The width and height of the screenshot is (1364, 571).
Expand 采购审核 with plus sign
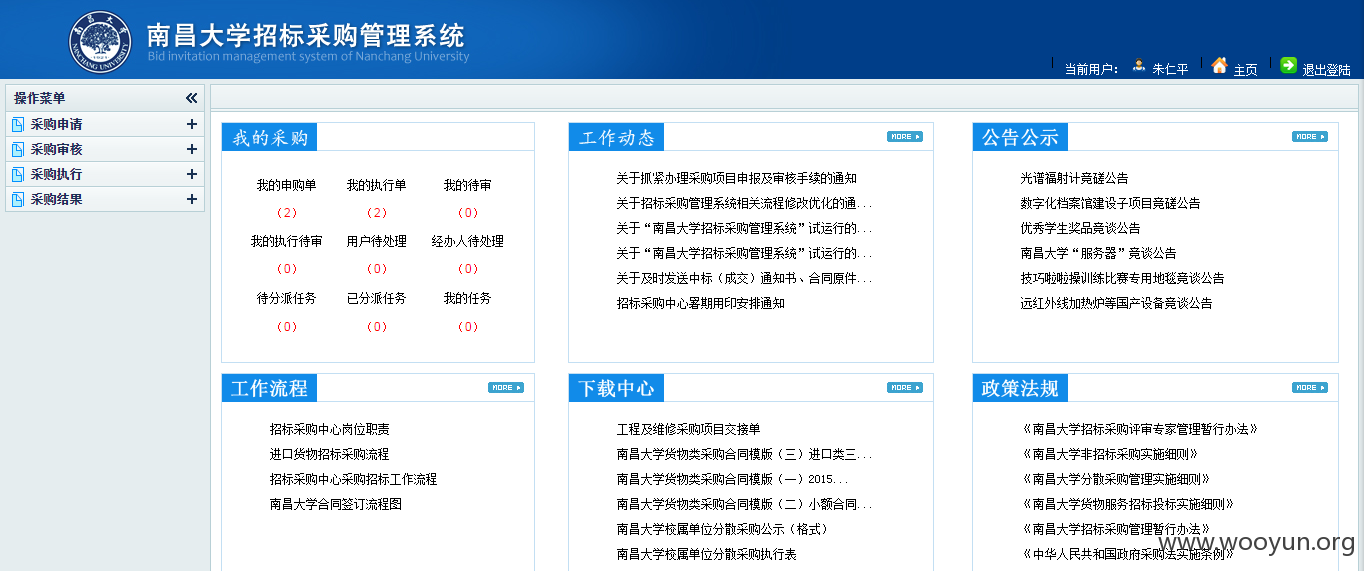click(192, 149)
